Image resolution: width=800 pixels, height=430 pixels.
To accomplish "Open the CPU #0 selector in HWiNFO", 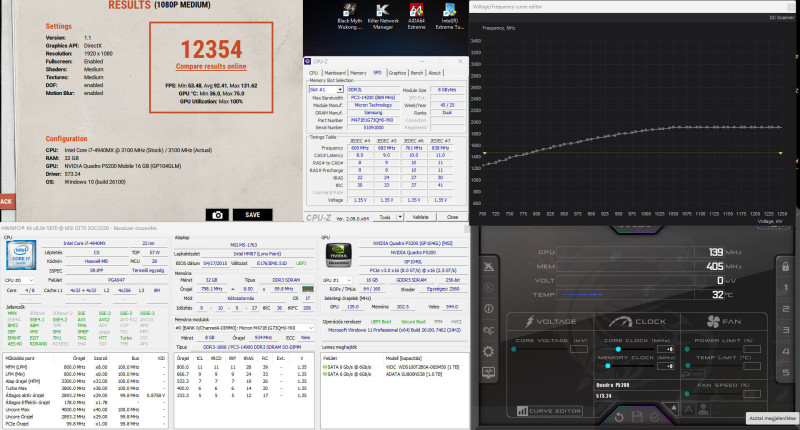I will pos(19,280).
